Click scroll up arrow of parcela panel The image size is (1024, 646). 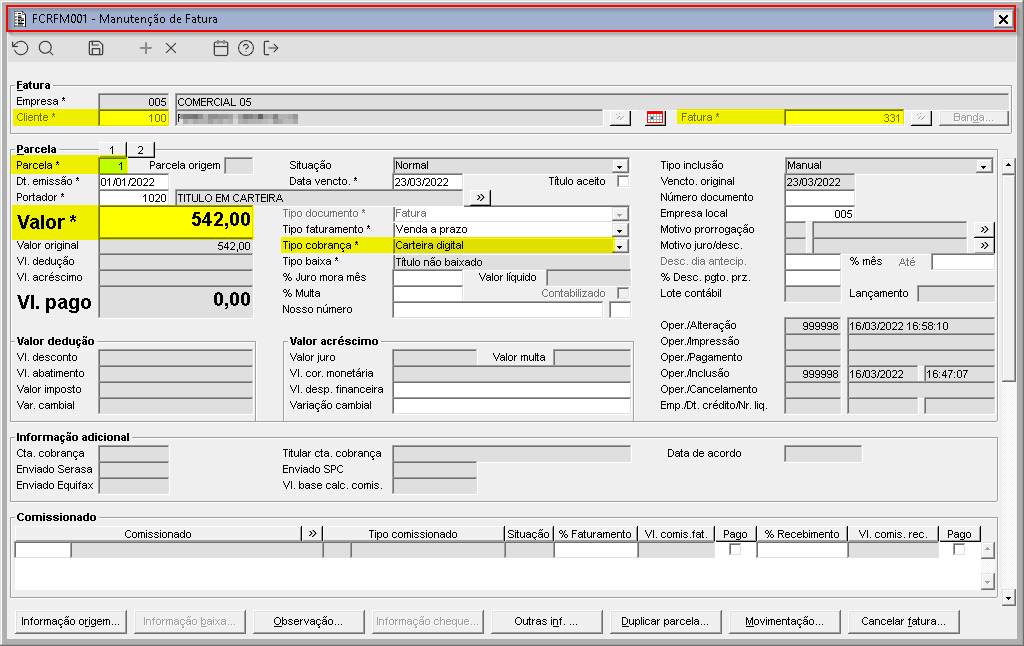[1008, 165]
